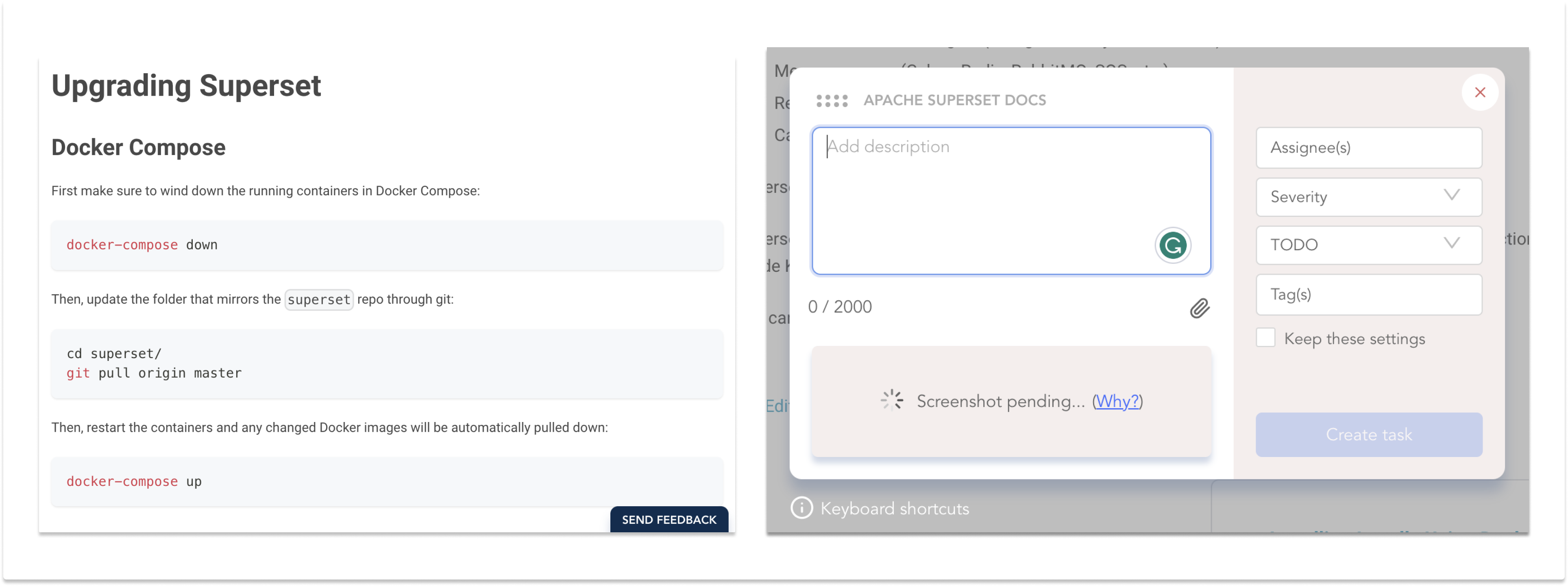Click the dotted drag handle beside Apache Superset Docs
The width and height of the screenshot is (1568, 586).
(x=832, y=101)
